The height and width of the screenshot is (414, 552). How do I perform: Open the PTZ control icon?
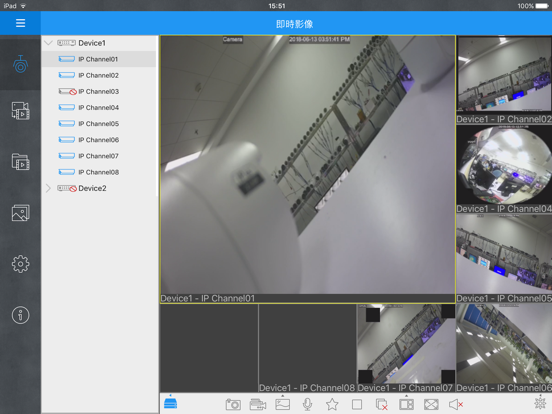(x=540, y=402)
